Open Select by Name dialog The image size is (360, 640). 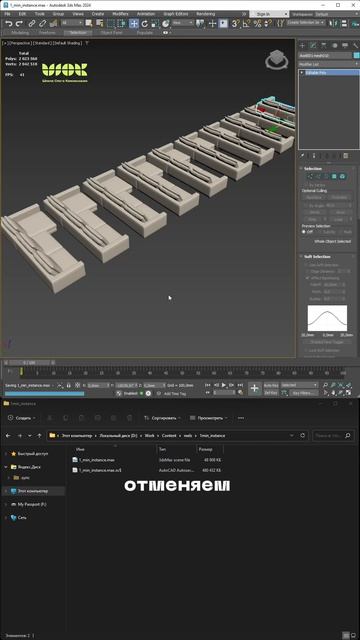(x=99, y=24)
